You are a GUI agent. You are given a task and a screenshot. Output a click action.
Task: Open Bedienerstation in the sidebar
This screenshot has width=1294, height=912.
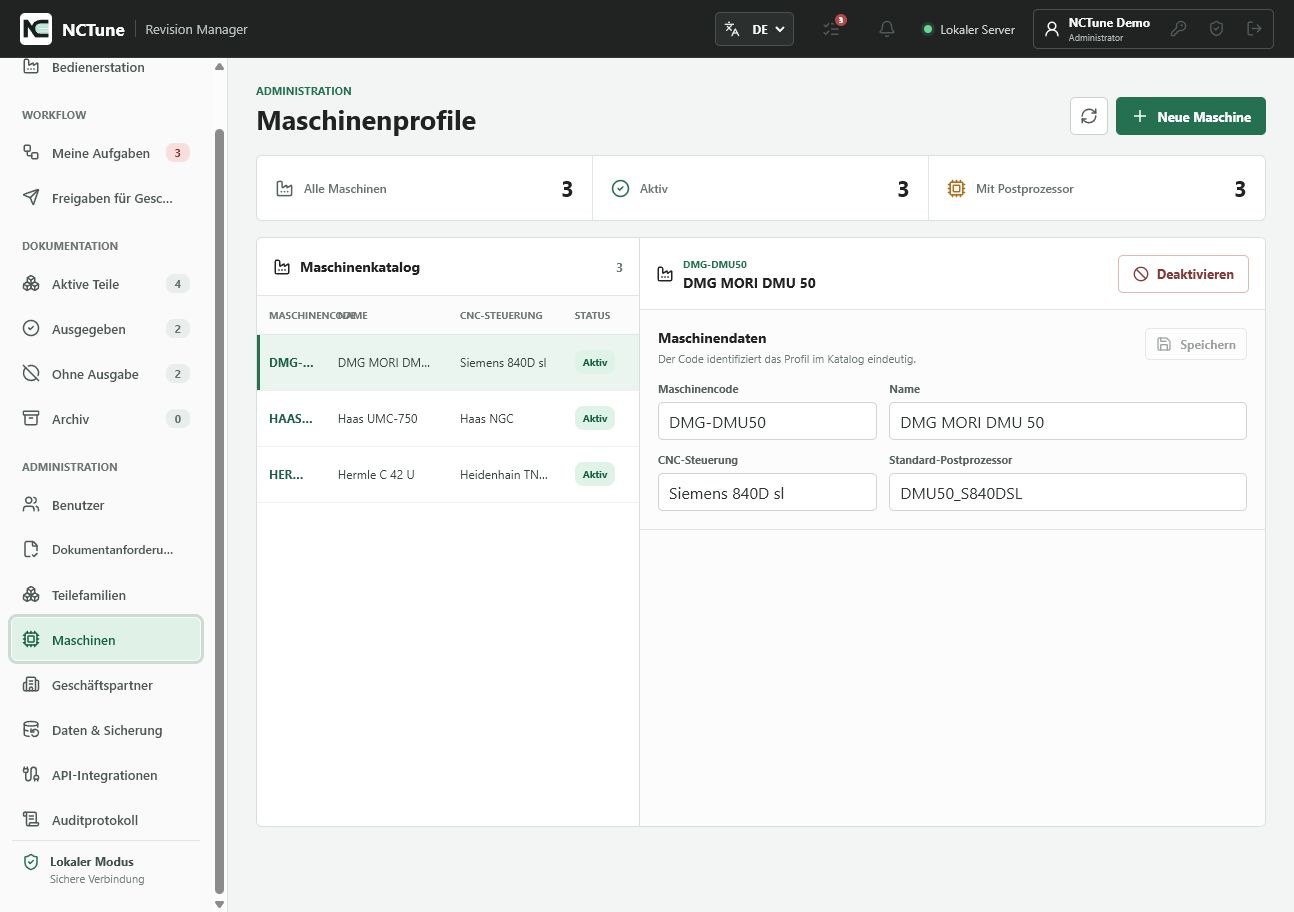tap(106, 67)
